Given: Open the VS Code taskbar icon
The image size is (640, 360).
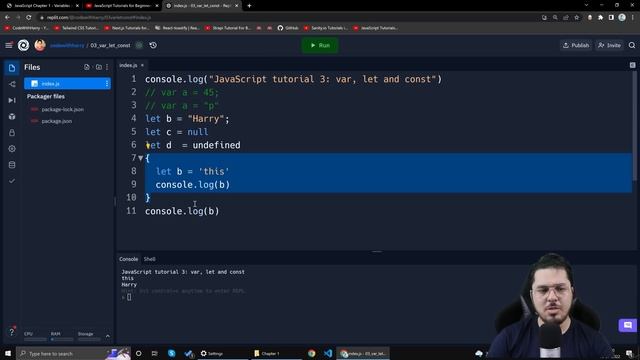Looking at the screenshot, I should [x=328, y=353].
